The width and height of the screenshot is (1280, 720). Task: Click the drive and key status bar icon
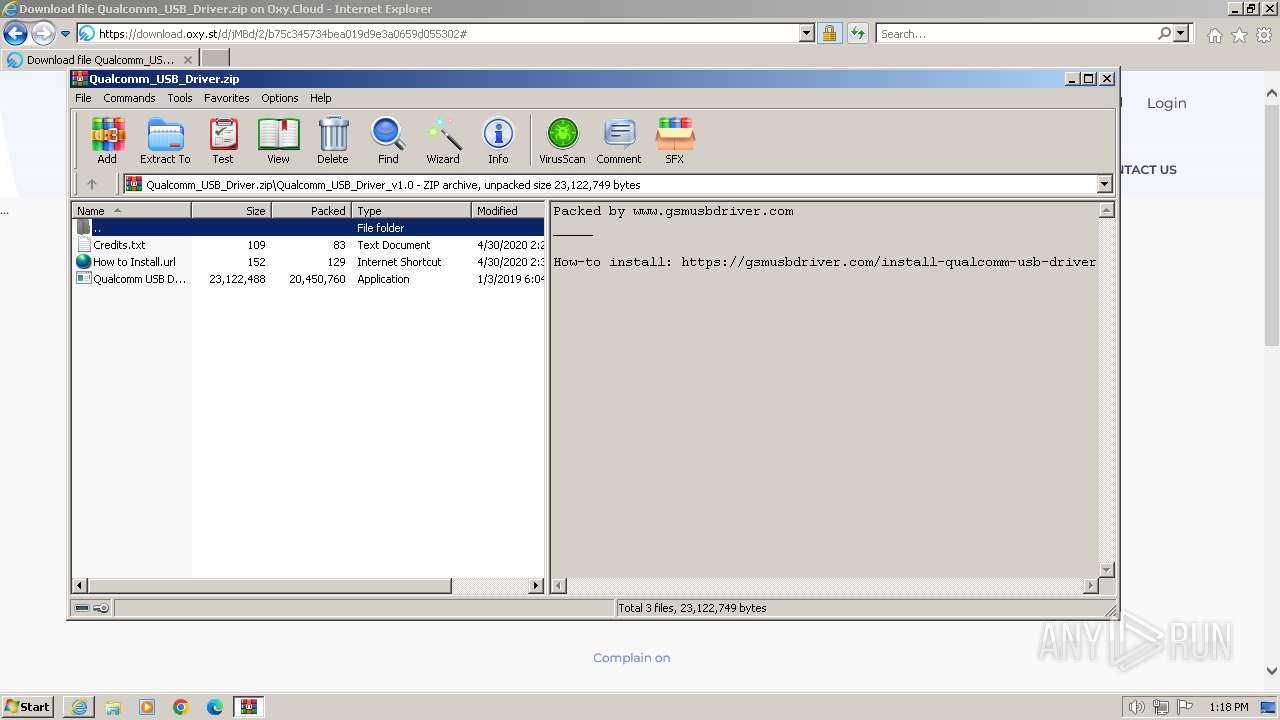pyautogui.click(x=92, y=608)
